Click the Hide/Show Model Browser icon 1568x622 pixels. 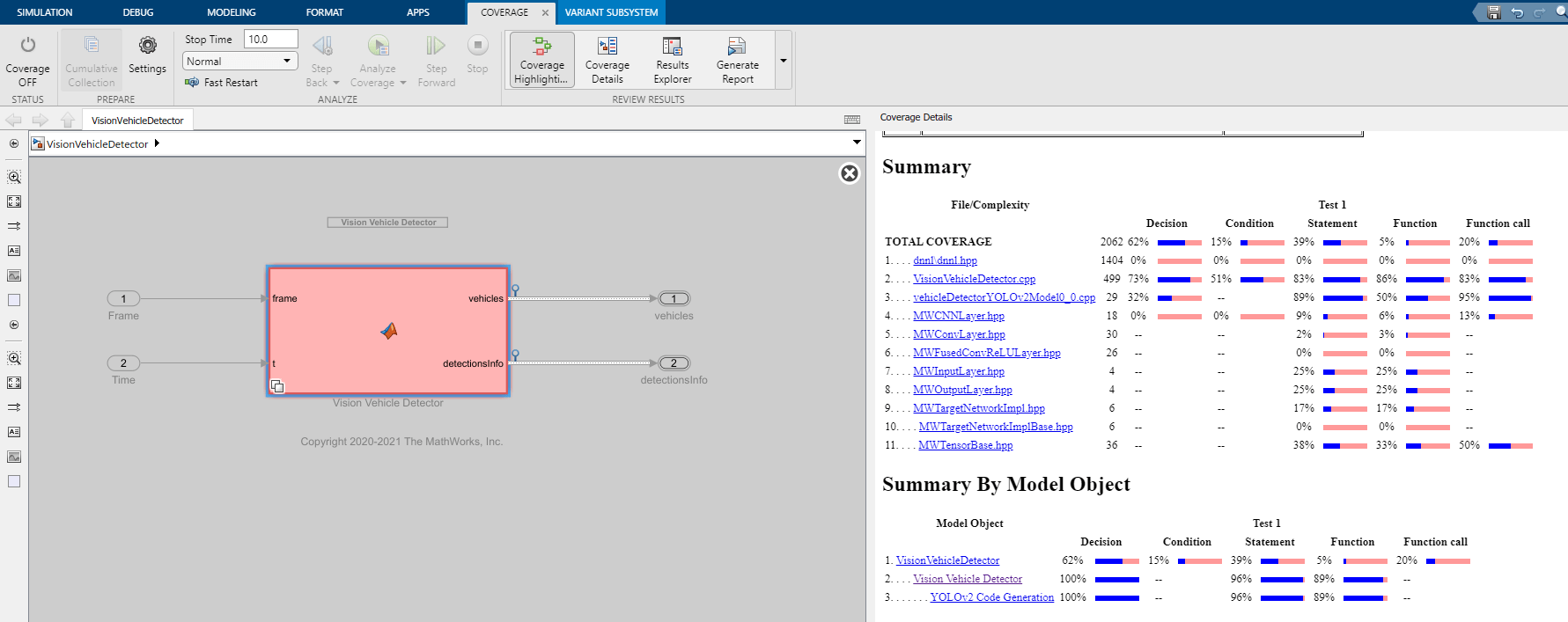(x=14, y=143)
